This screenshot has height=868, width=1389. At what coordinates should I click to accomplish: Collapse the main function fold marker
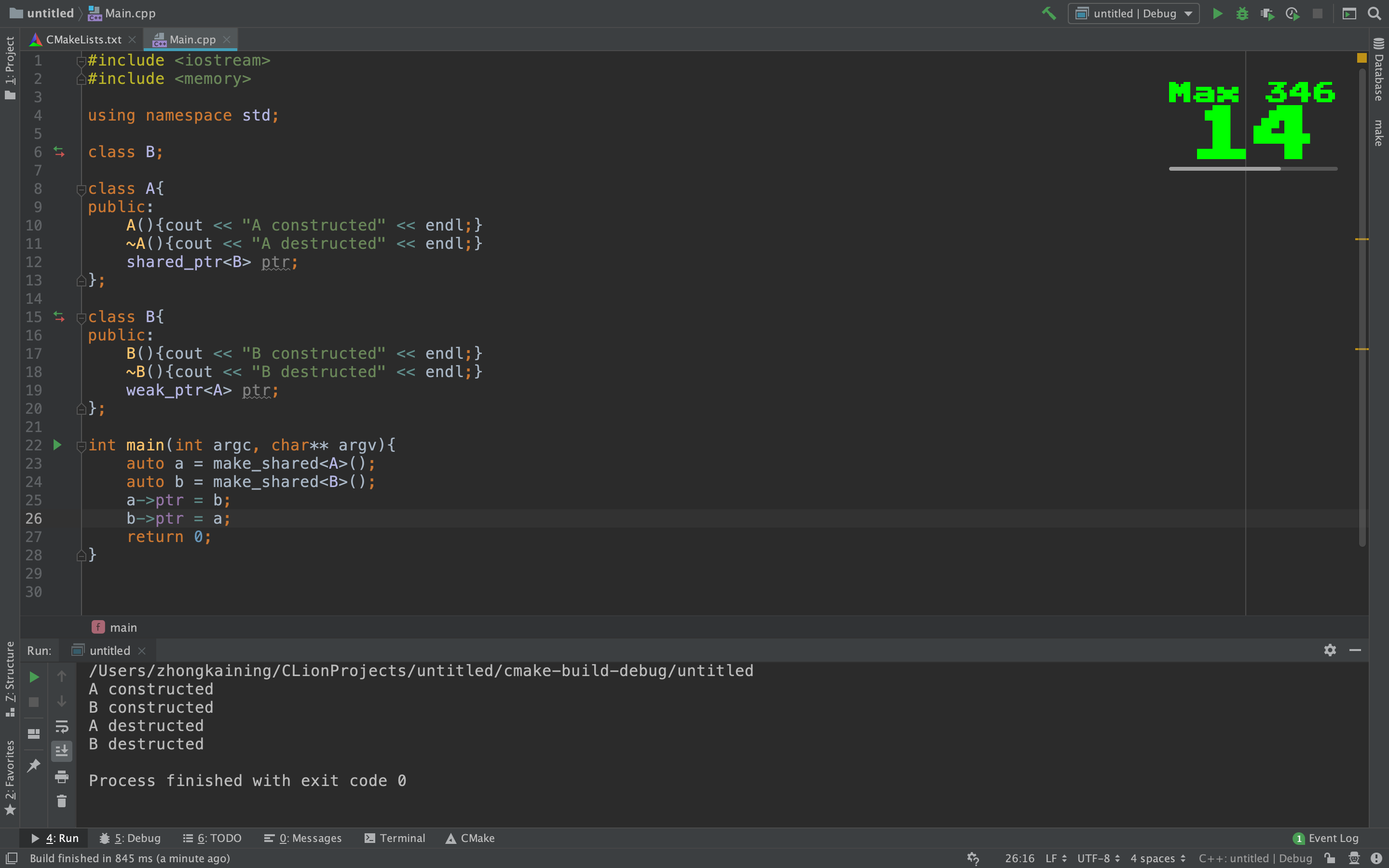point(81,446)
